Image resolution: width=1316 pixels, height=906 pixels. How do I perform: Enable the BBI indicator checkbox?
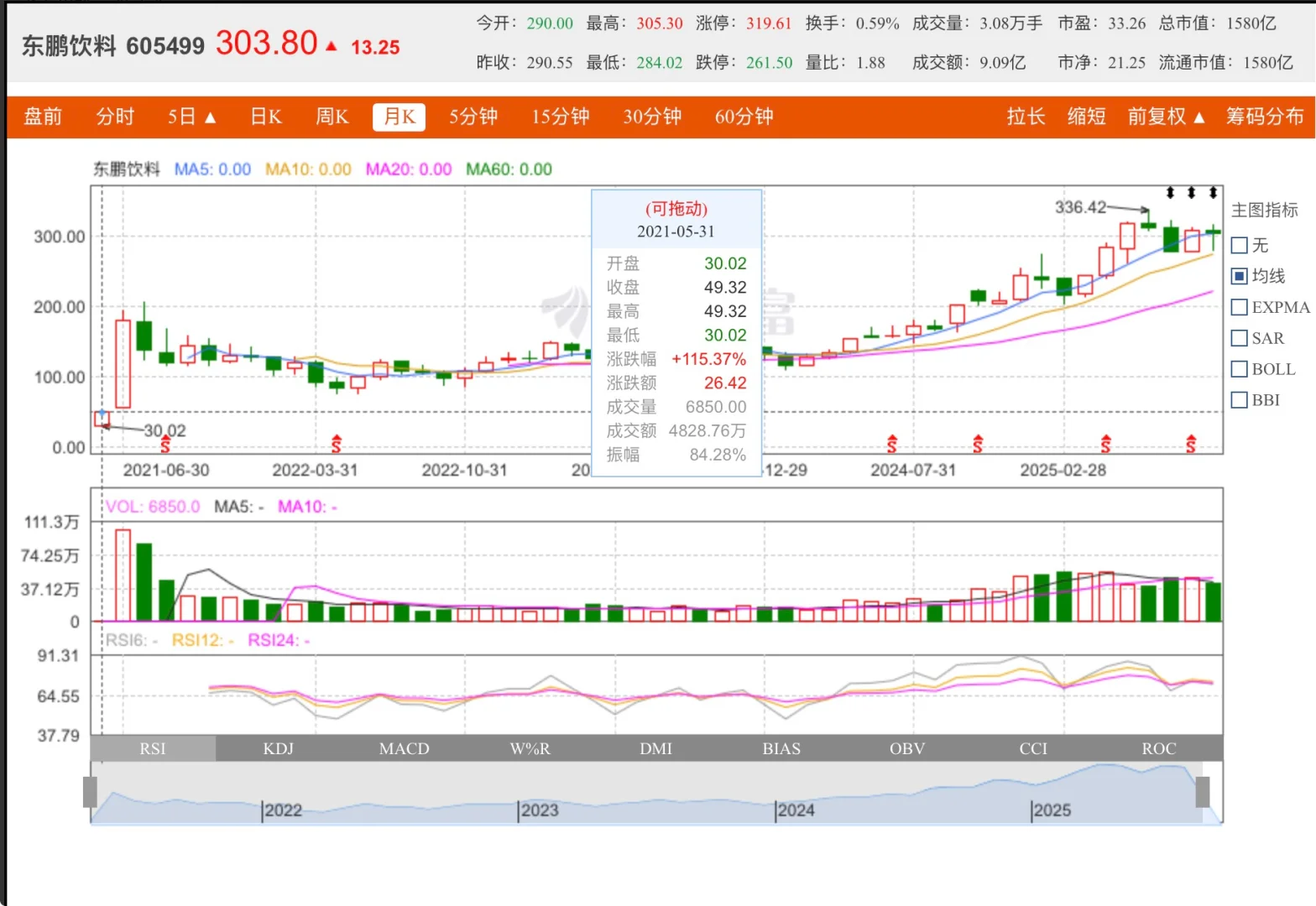tap(1239, 400)
